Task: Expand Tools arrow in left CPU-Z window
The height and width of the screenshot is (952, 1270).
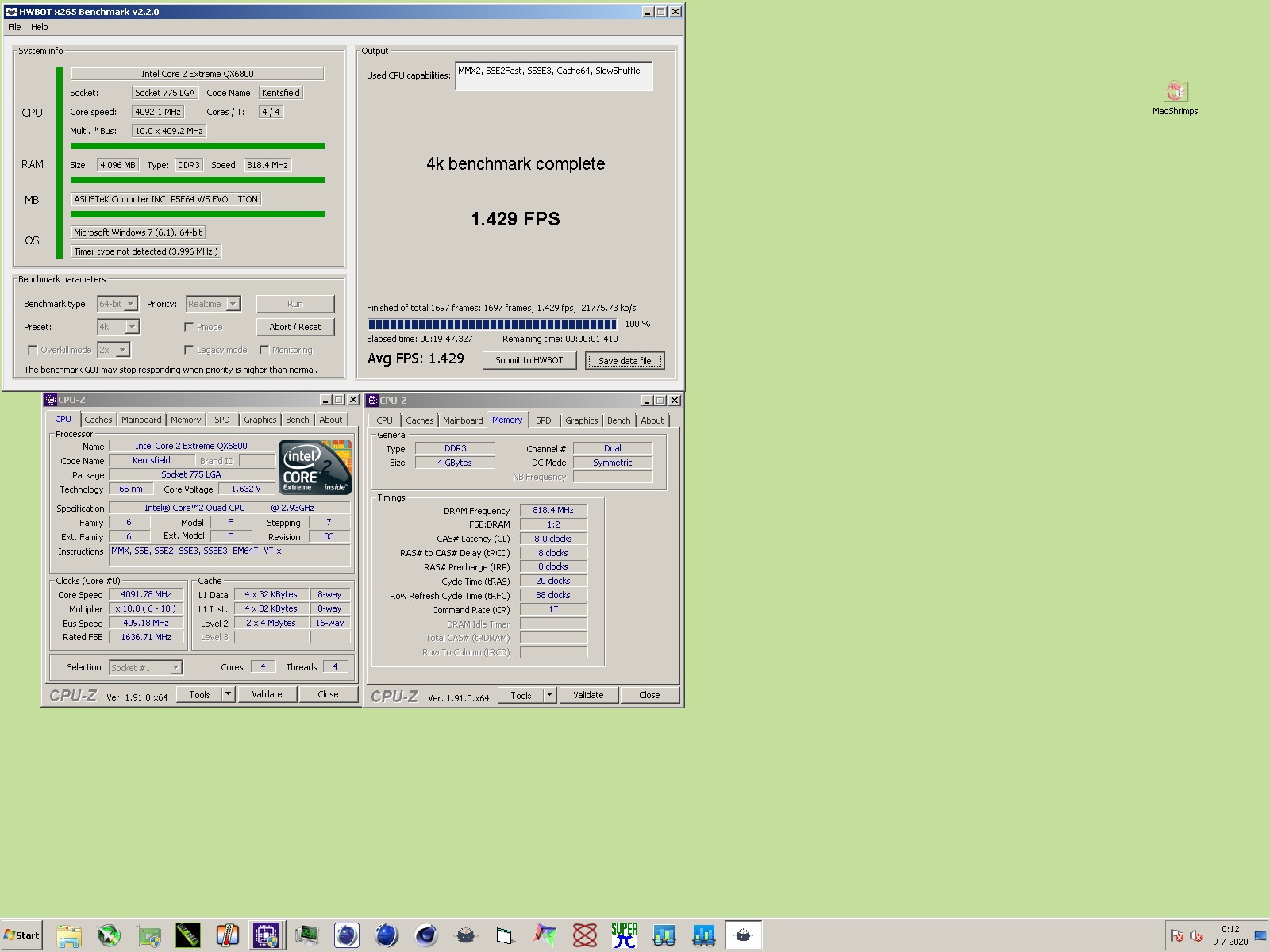Action: pyautogui.click(x=228, y=694)
